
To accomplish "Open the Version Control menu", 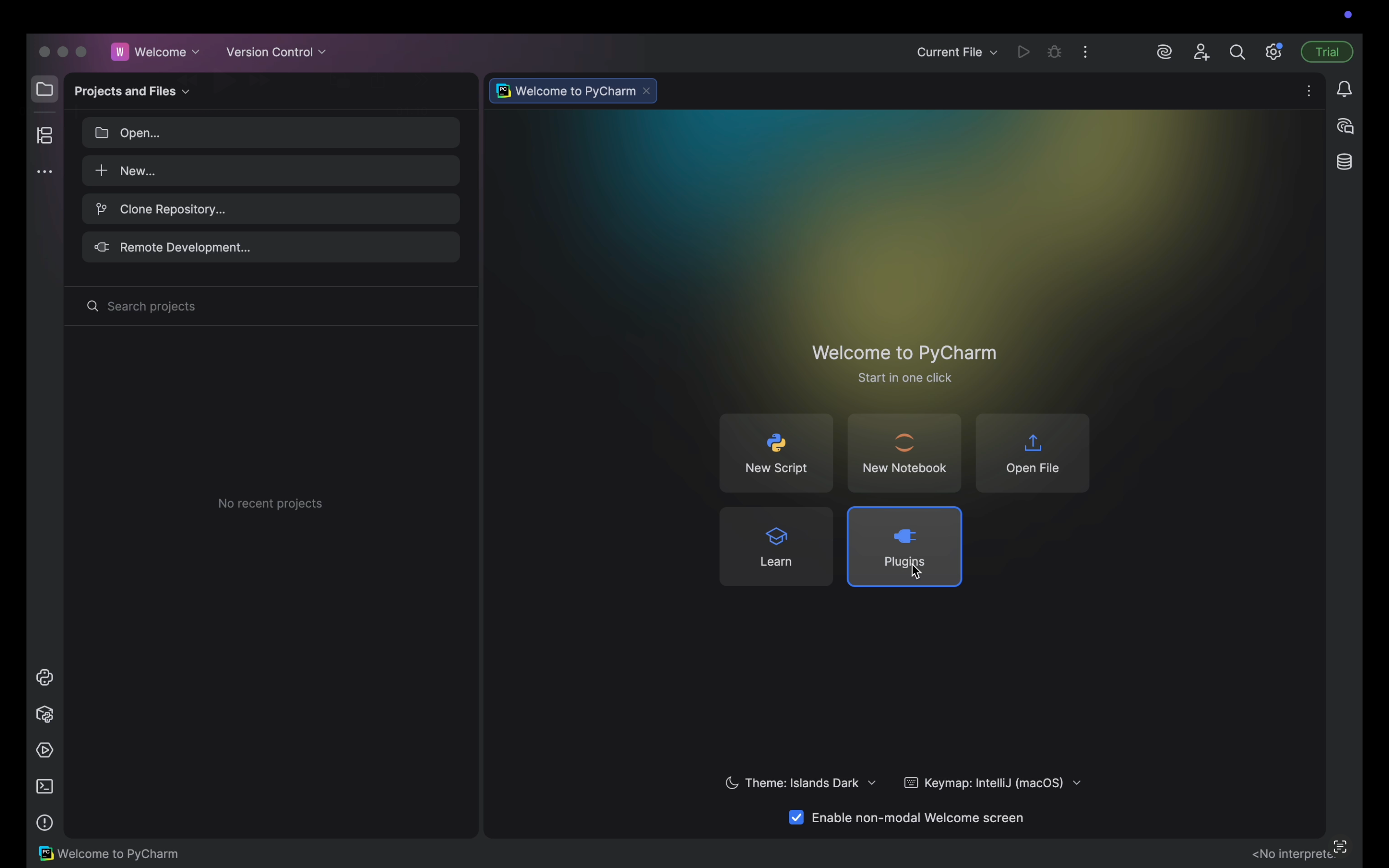I will (x=276, y=52).
